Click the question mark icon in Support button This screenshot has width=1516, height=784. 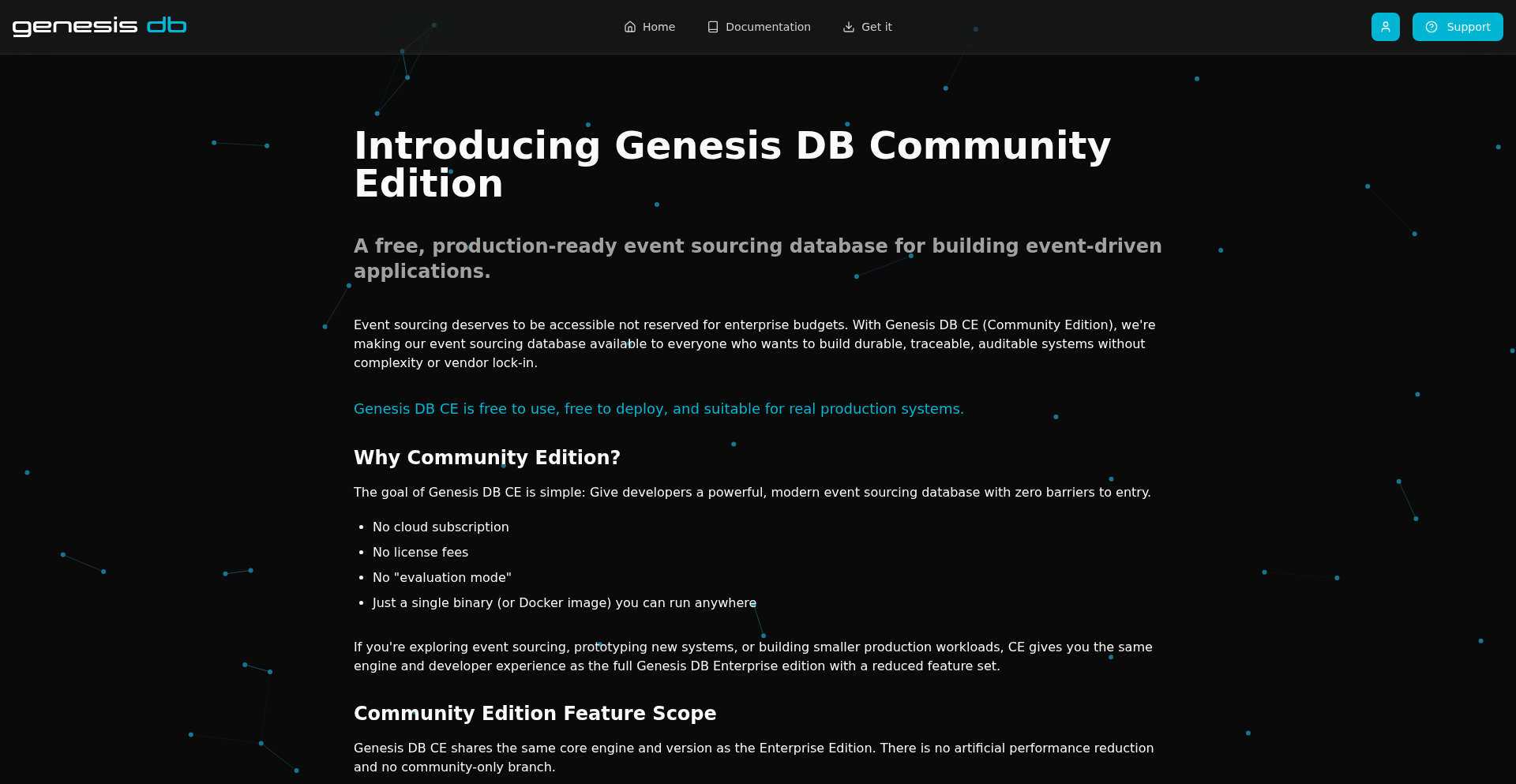point(1432,26)
